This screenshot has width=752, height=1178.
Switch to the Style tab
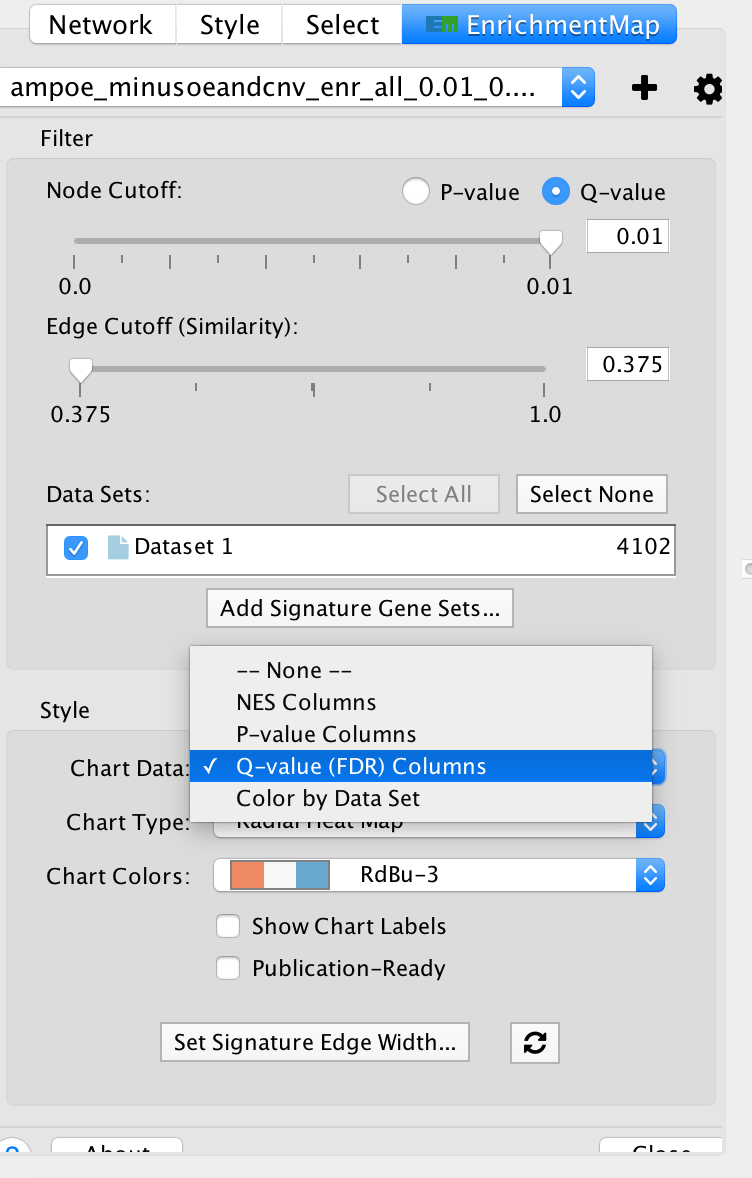pos(228,24)
